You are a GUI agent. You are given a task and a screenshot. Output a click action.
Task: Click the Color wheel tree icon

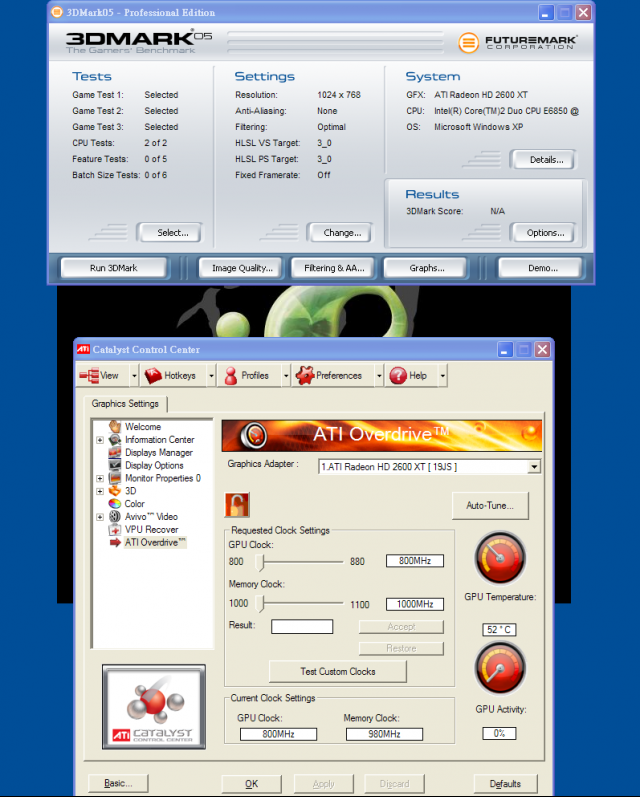click(115, 503)
